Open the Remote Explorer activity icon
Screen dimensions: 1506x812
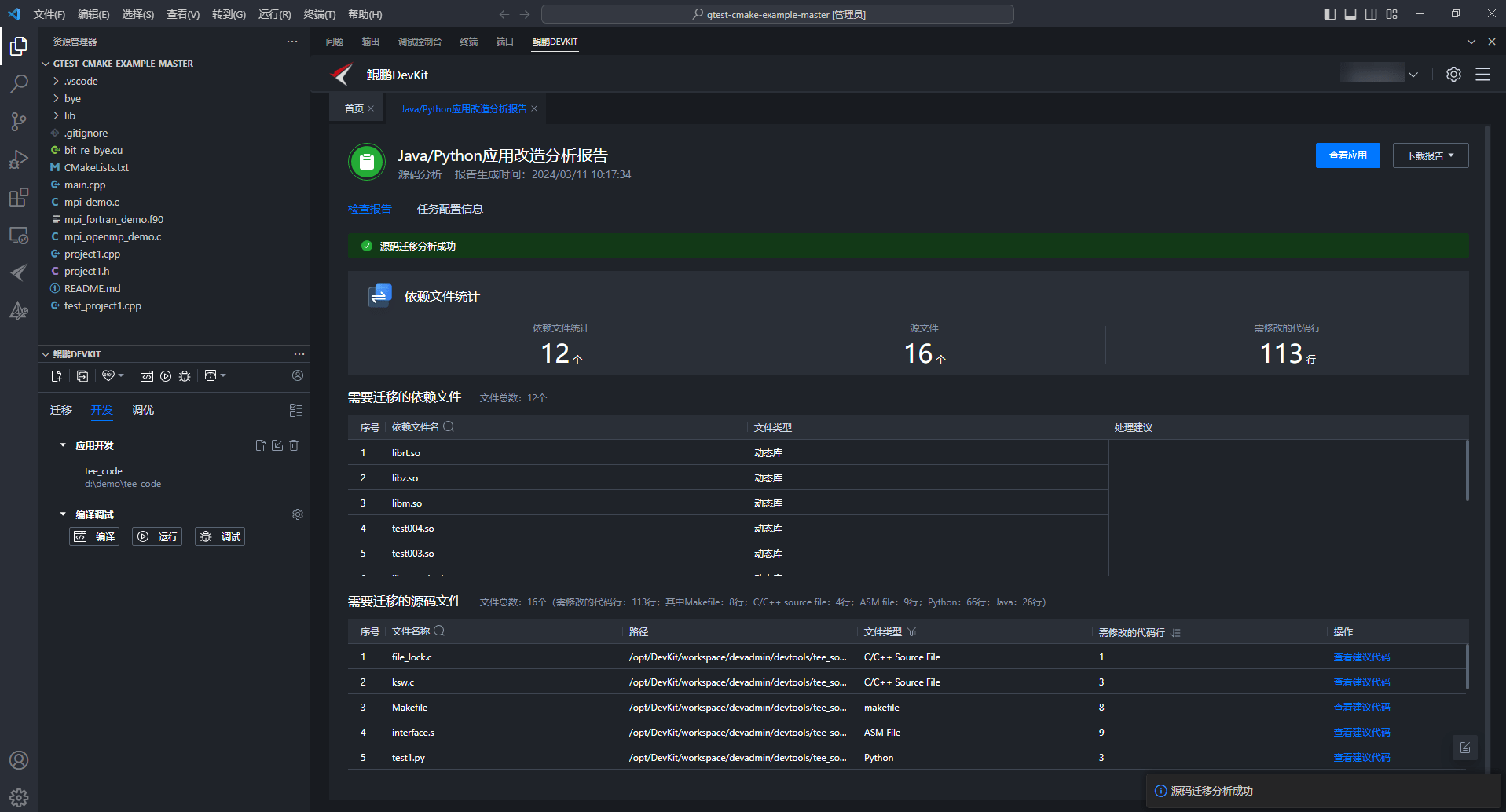[x=19, y=235]
